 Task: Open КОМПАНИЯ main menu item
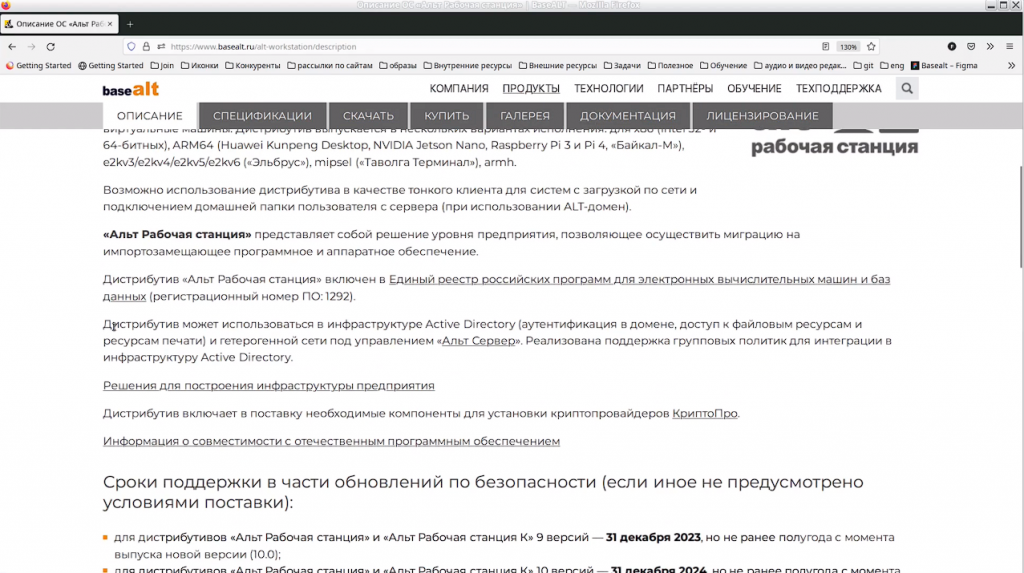(x=458, y=89)
